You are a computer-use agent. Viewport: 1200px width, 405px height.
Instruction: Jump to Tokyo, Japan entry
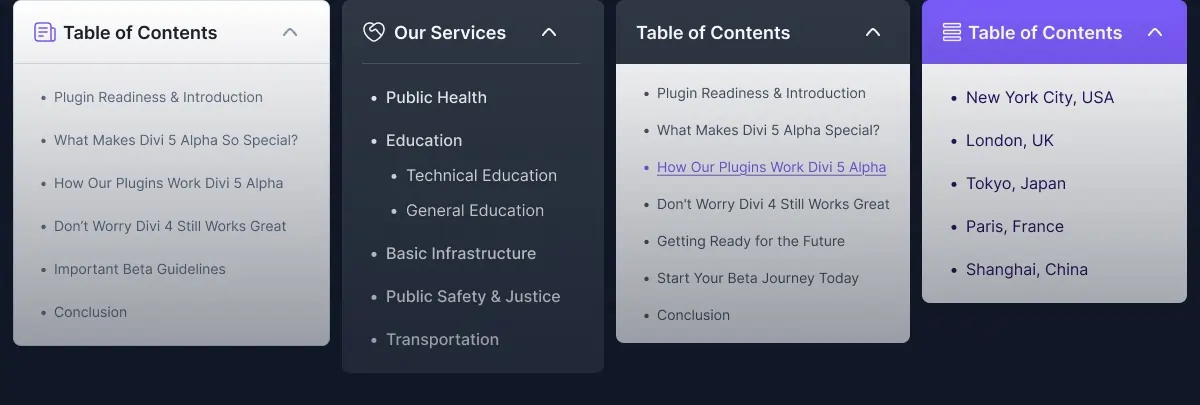[x=1016, y=183]
